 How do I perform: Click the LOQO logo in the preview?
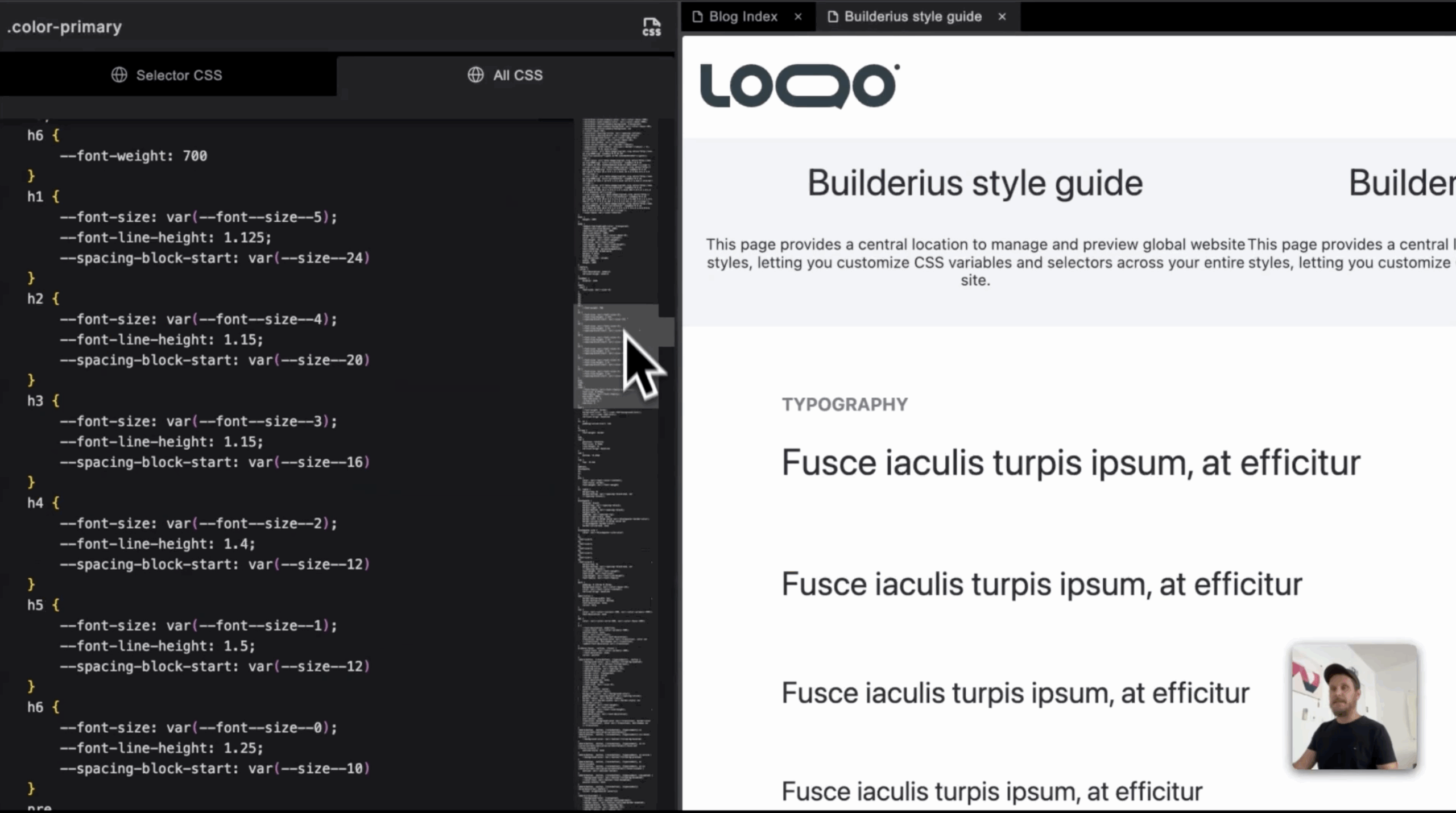tap(799, 85)
